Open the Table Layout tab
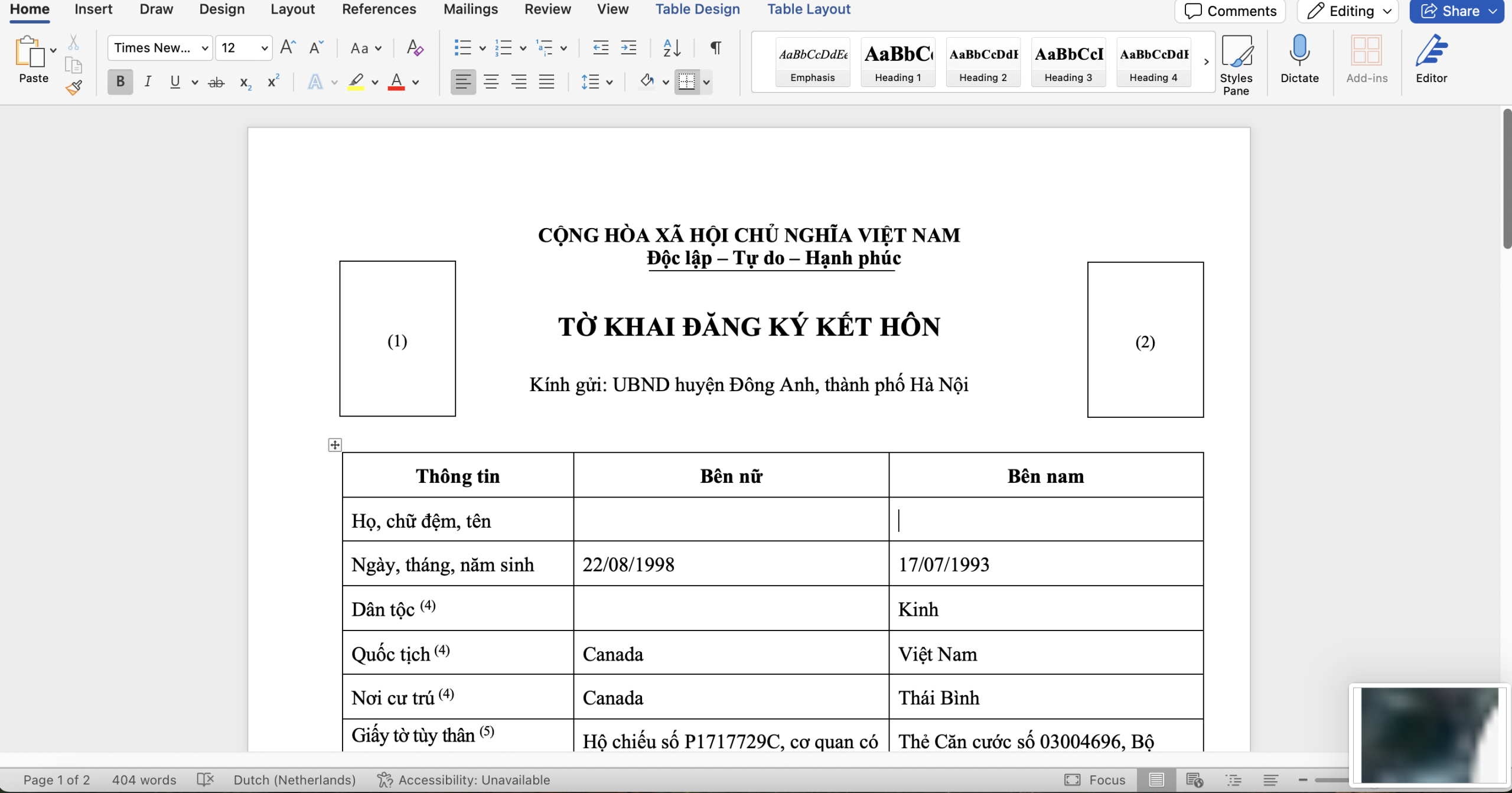Screen dimensions: 1512x793 (809, 9)
